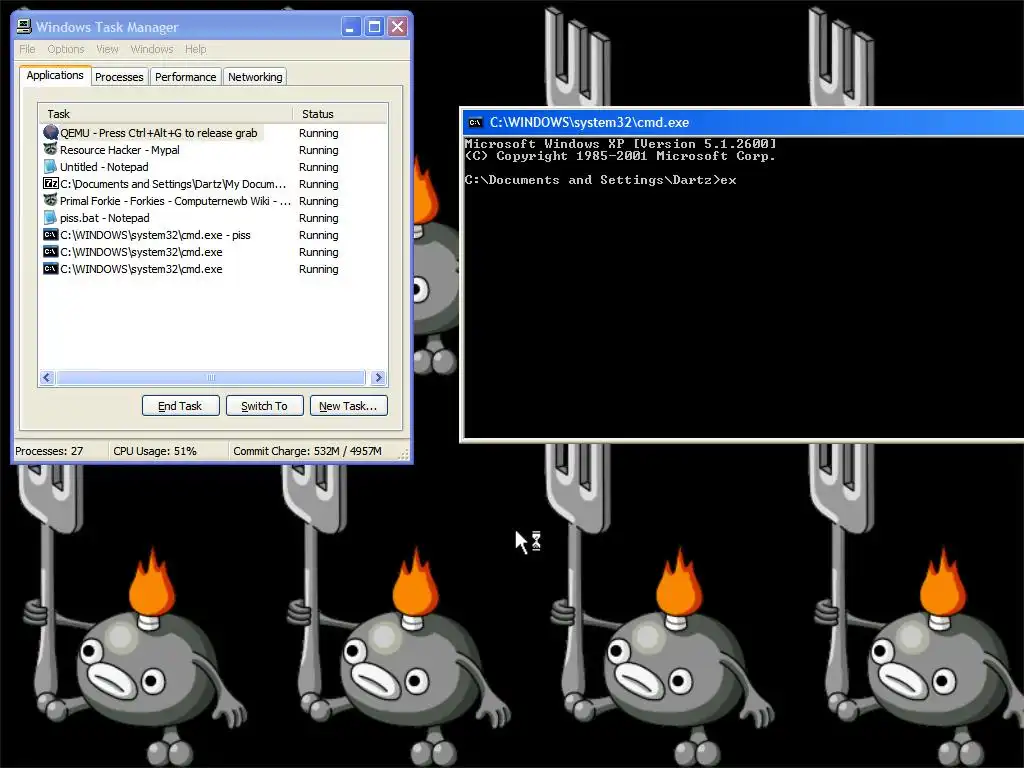Sort by the Task column header
1024x768 pixels.
(165, 114)
